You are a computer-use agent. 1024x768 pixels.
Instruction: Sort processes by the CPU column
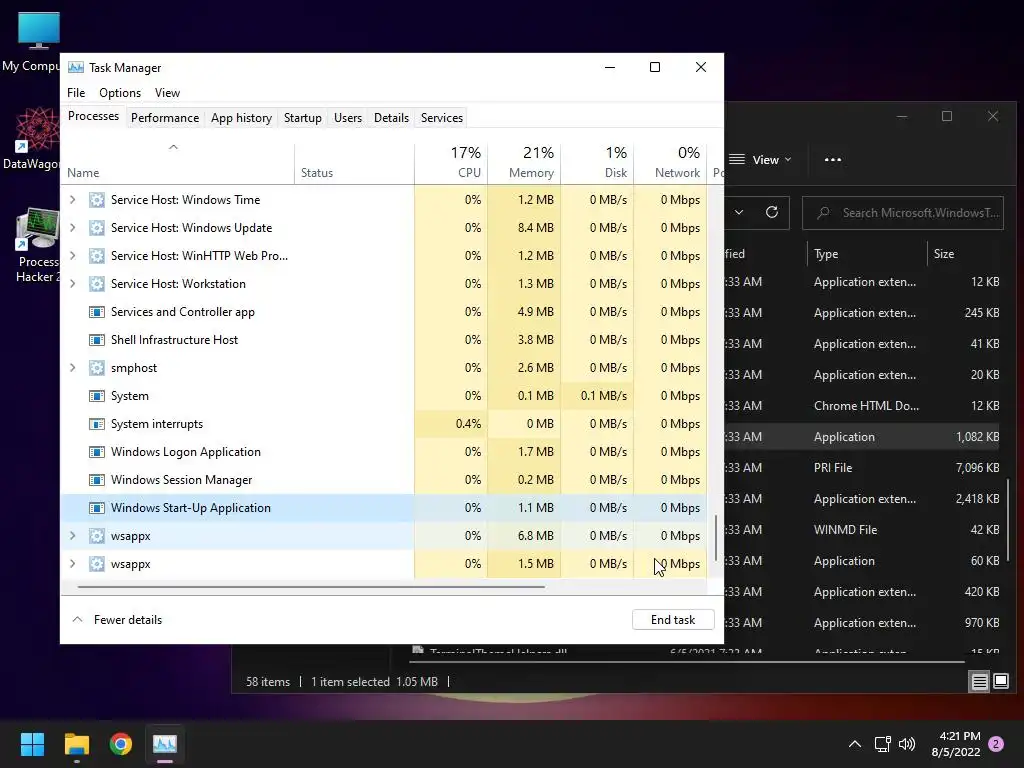point(451,162)
